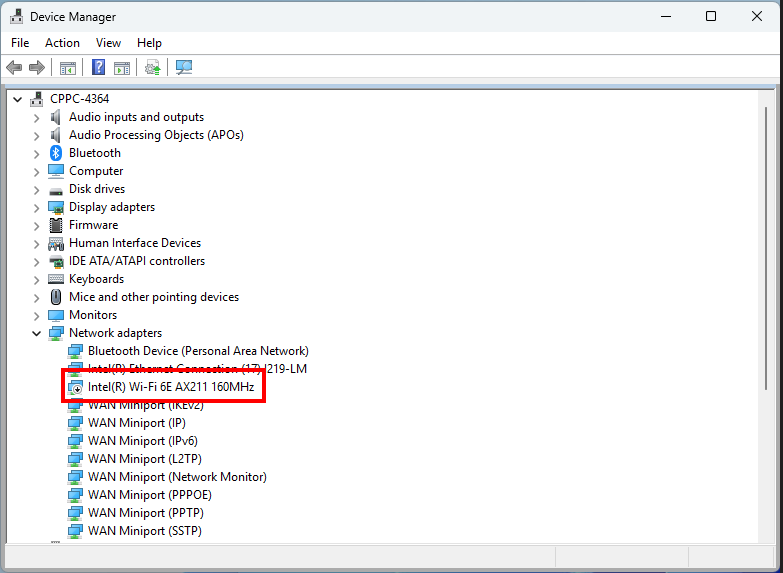Collapse the CPPC-4364 root node
Screen dimensions: 783x573
(x=18, y=99)
